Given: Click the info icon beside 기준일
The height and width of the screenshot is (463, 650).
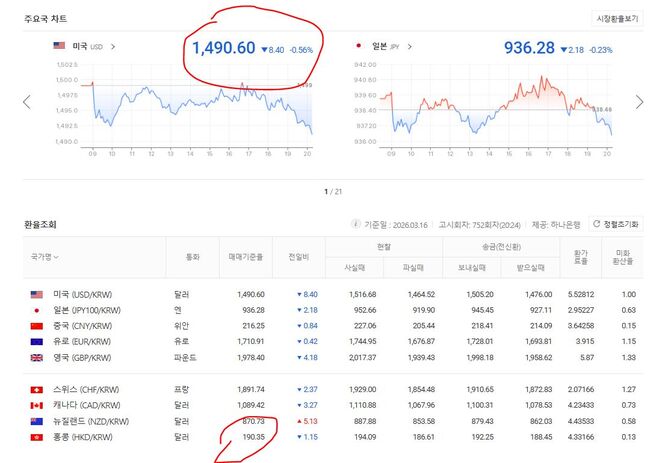Looking at the screenshot, I should [x=354, y=224].
